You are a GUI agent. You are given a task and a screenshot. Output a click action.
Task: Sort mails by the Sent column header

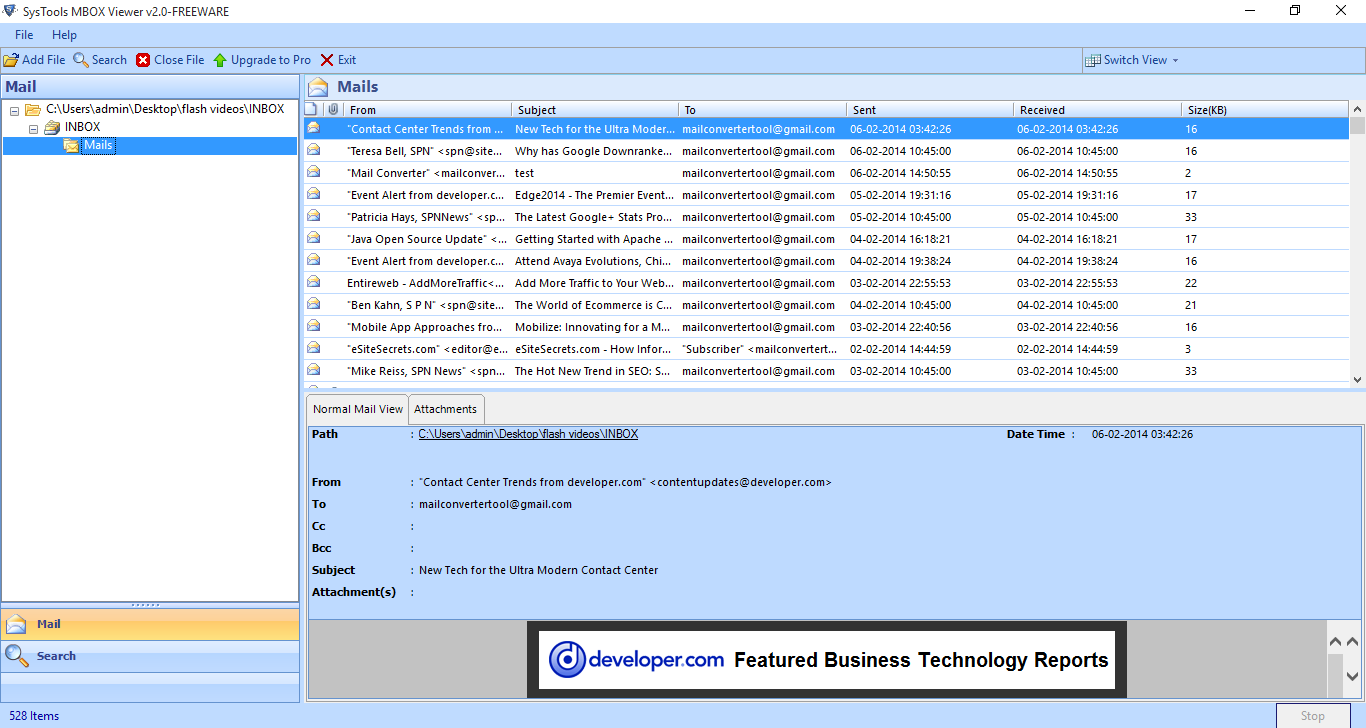[930, 110]
